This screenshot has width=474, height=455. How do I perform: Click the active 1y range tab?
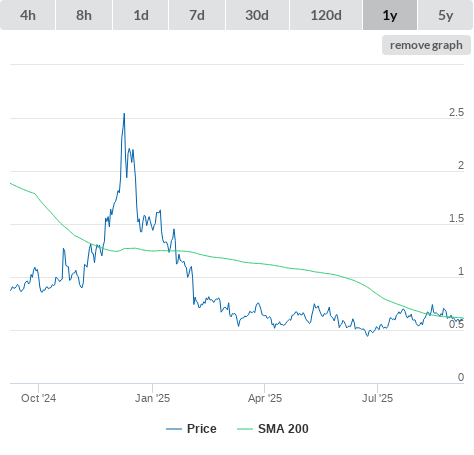point(390,15)
